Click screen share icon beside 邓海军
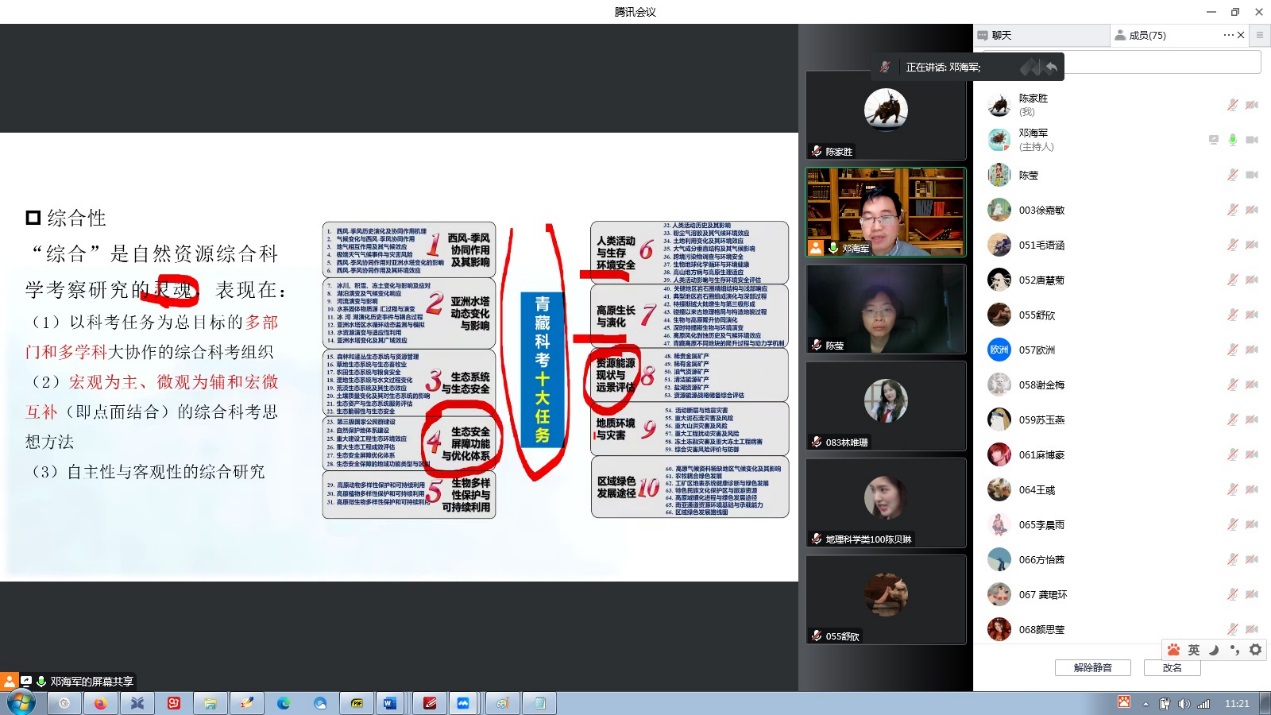This screenshot has width=1271, height=715. point(1214,140)
